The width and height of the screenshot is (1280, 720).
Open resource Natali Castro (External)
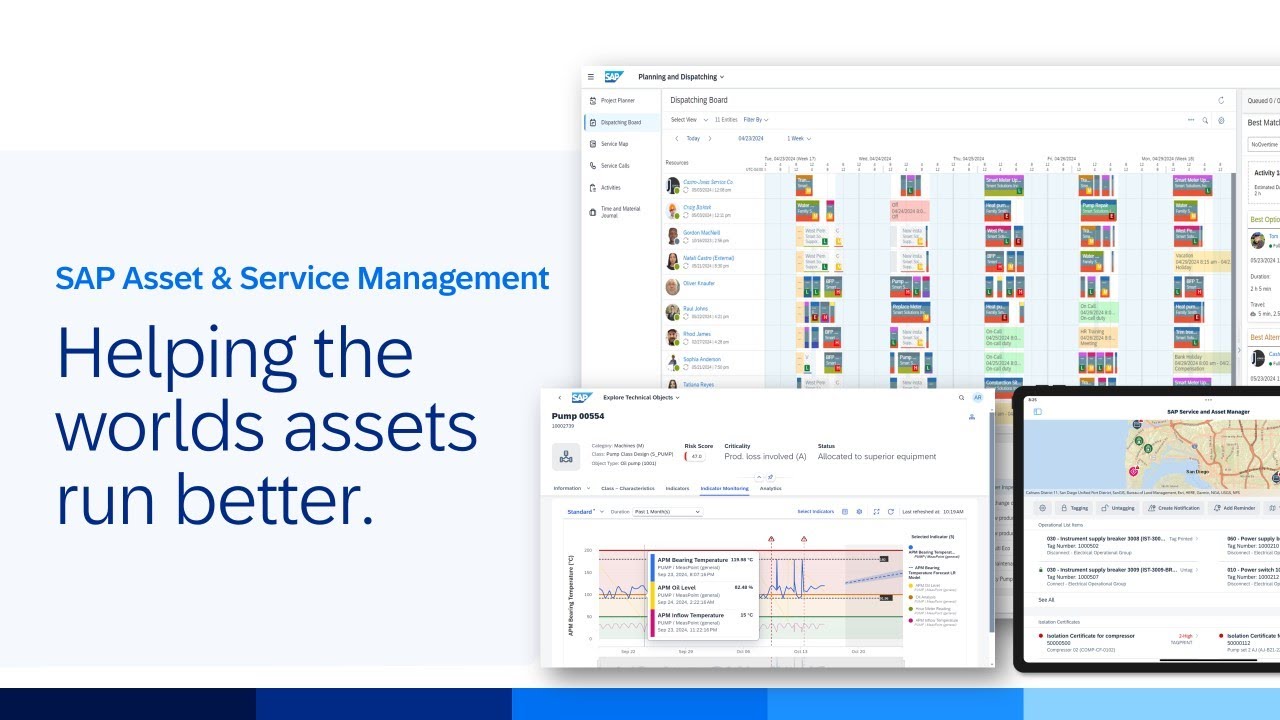(708, 257)
